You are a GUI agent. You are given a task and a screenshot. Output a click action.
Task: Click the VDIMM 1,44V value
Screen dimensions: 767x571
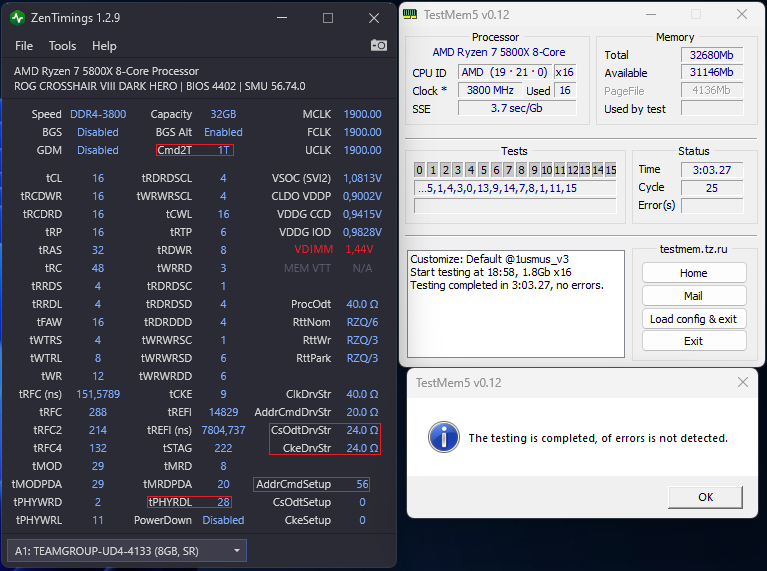(359, 250)
